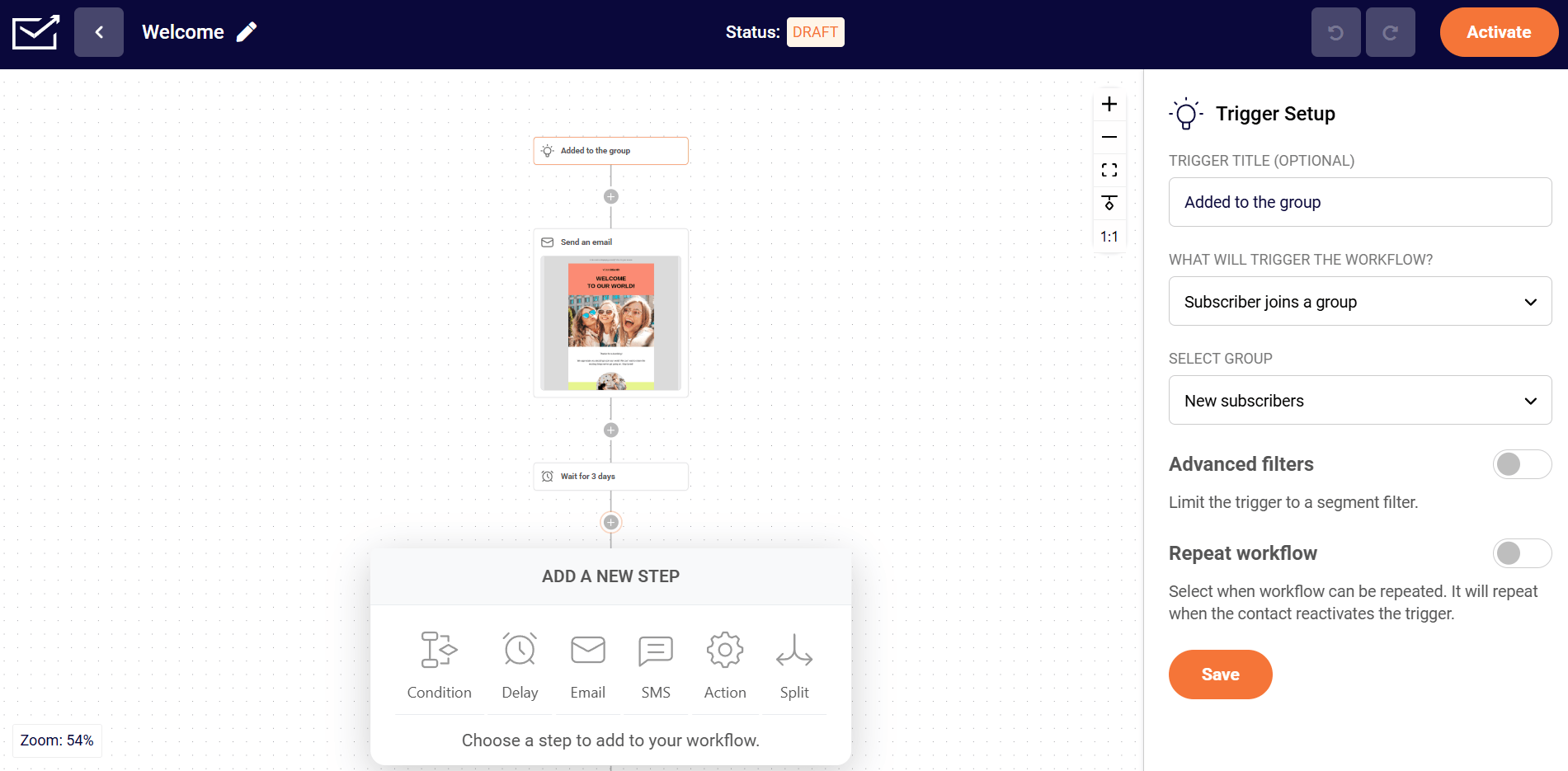
Task: Zoom out of the canvas
Action: 1109,137
